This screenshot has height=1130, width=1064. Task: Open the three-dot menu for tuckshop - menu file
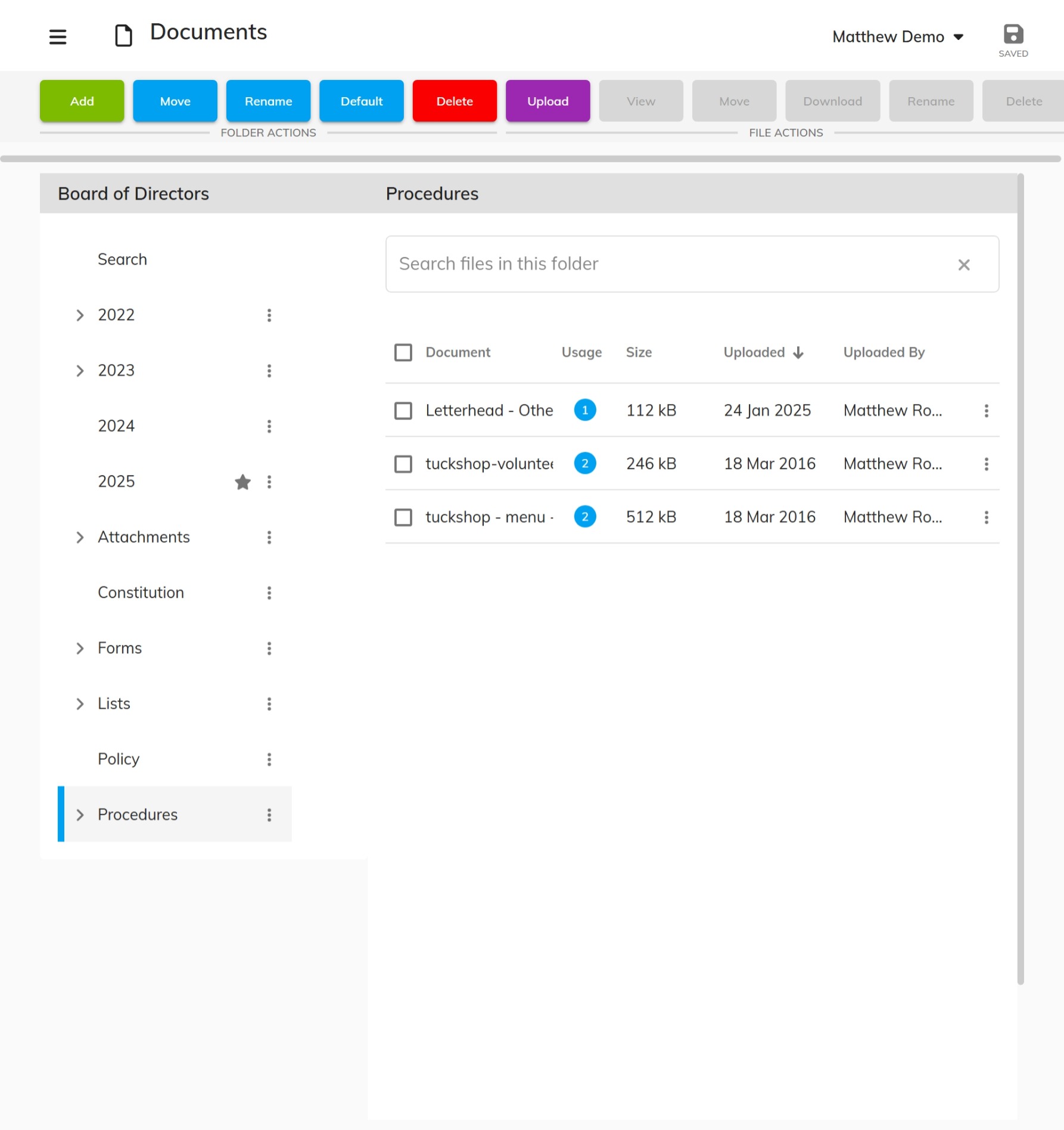click(987, 517)
